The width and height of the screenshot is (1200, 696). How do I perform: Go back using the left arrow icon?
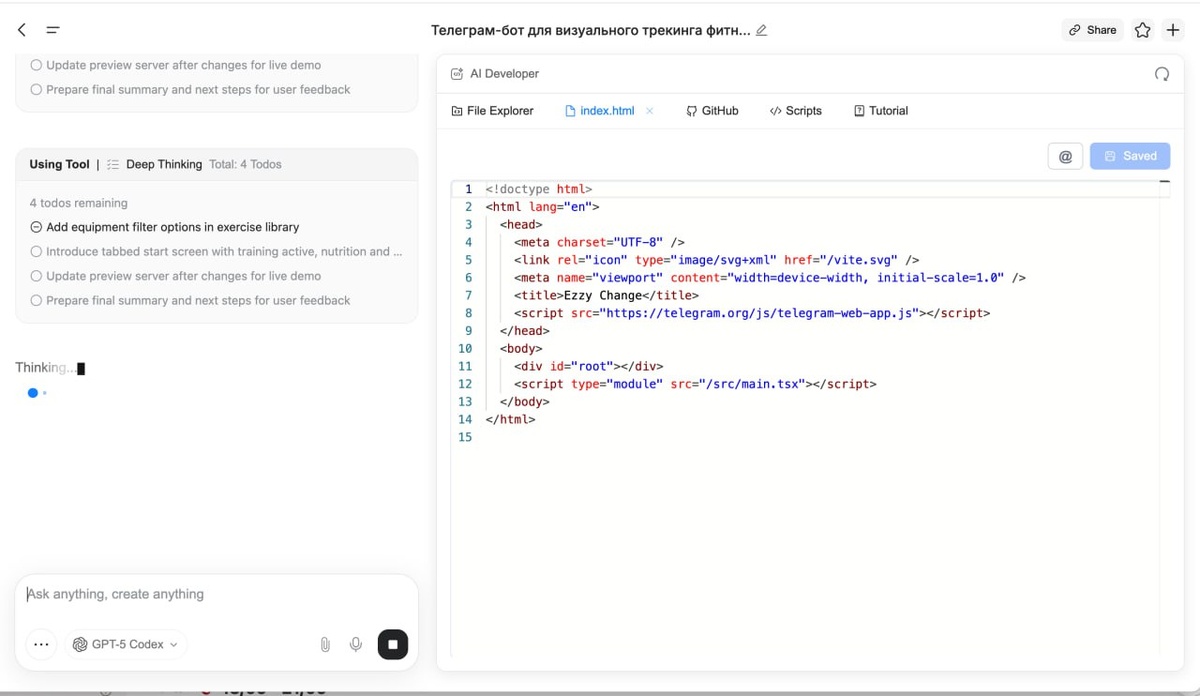[x=22, y=30]
